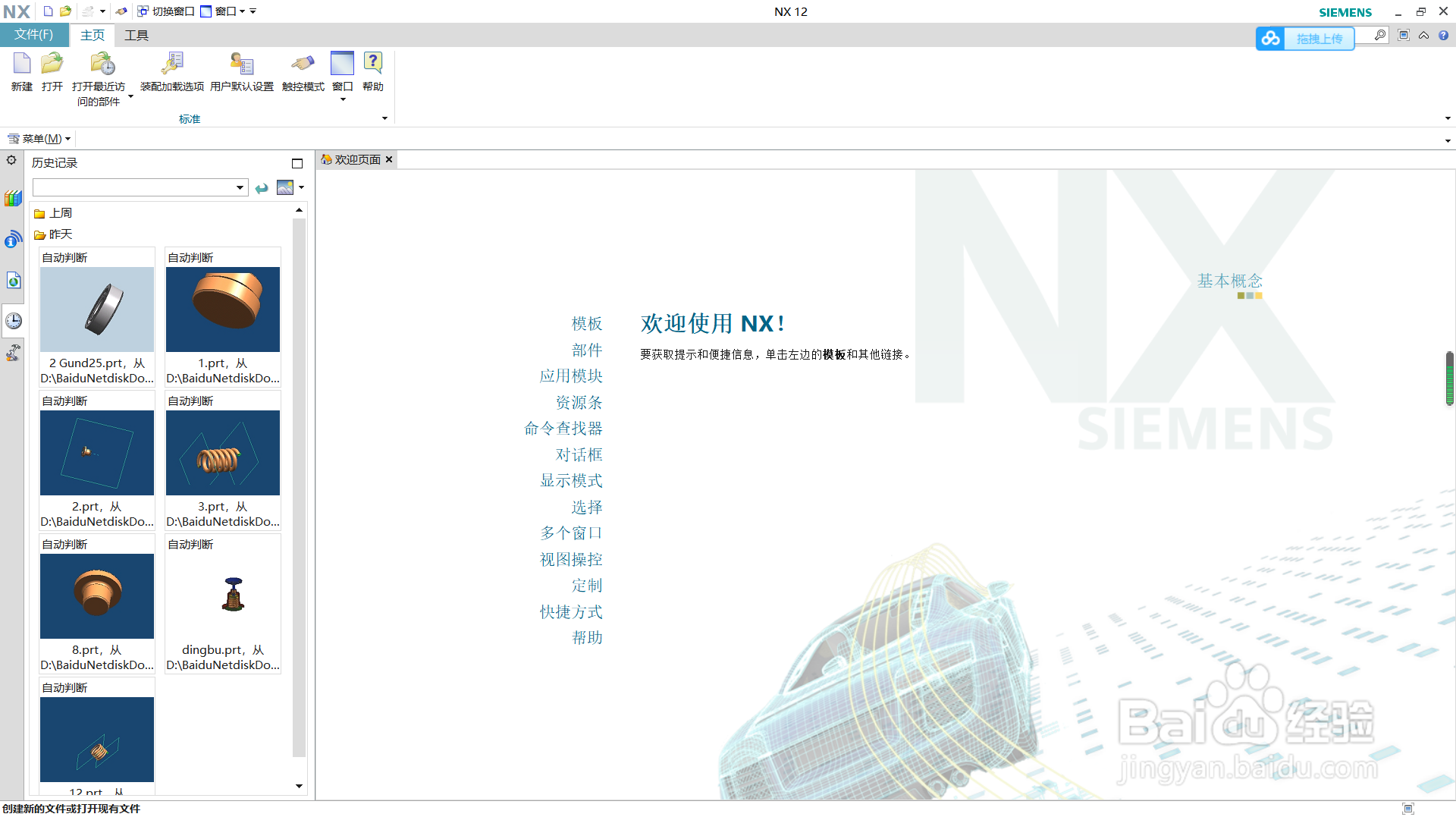Click the Dialog Boxes (对话框) link
Viewport: 1456px width, 817px height.
(579, 455)
